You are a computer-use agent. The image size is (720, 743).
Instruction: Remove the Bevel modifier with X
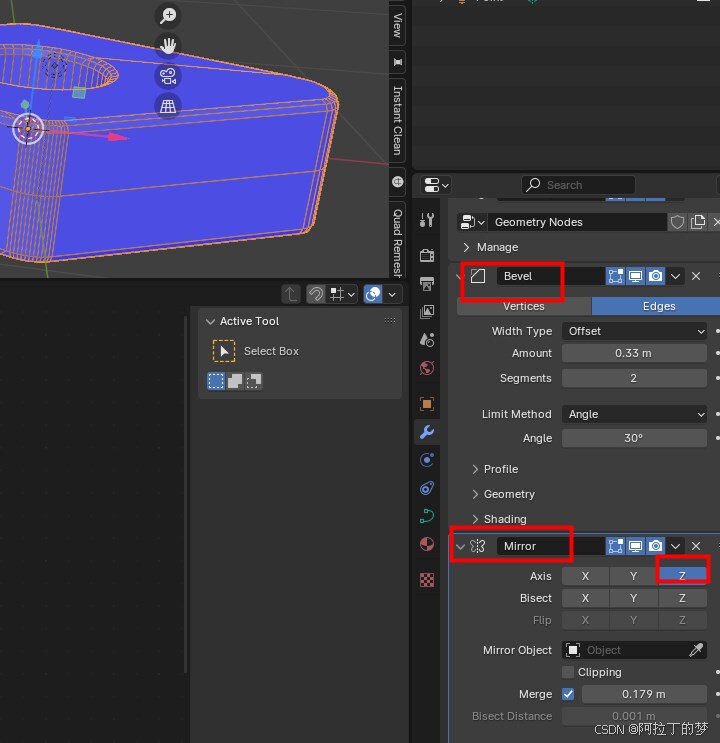coord(696,276)
